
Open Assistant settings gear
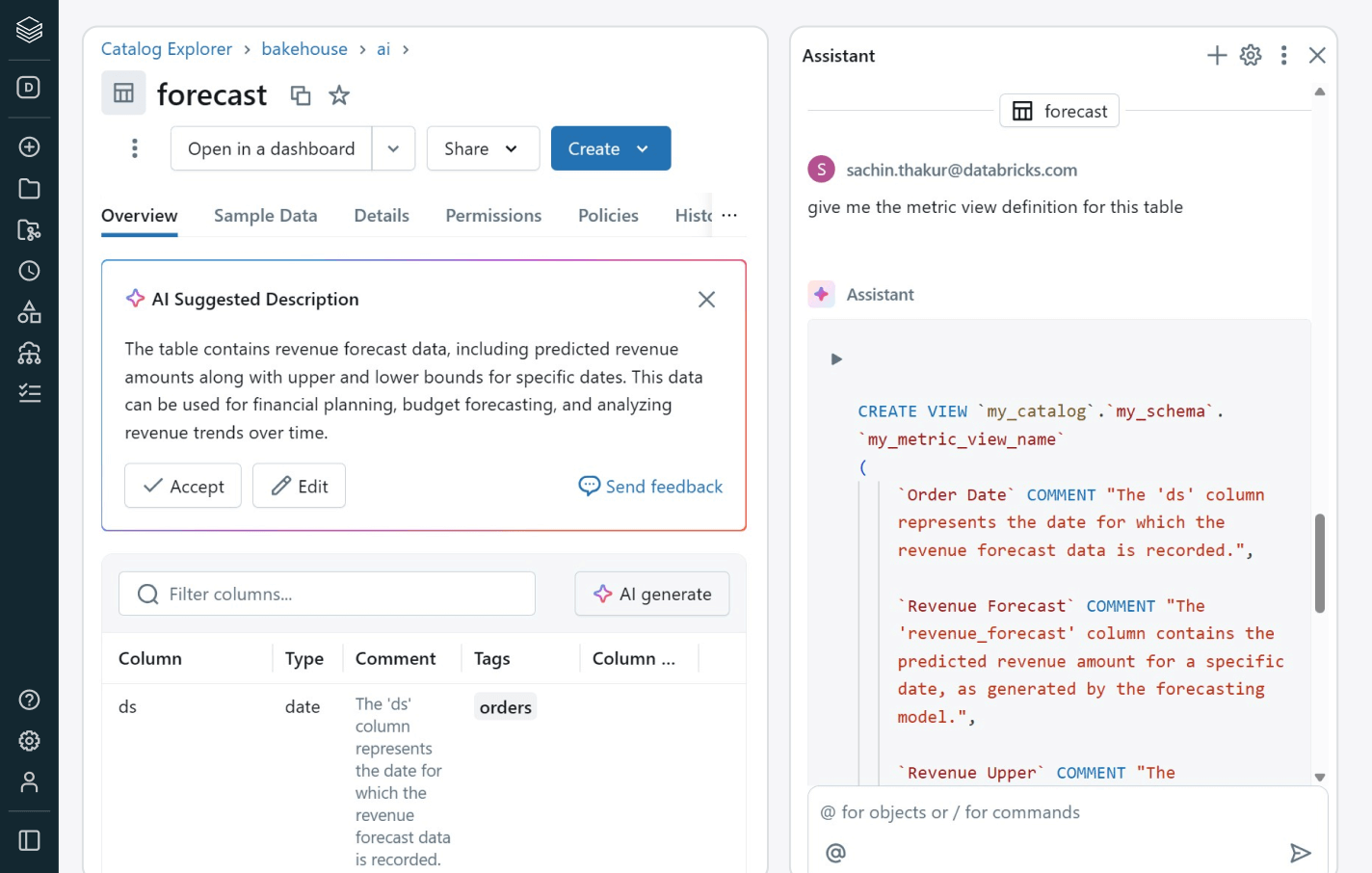(x=1251, y=56)
